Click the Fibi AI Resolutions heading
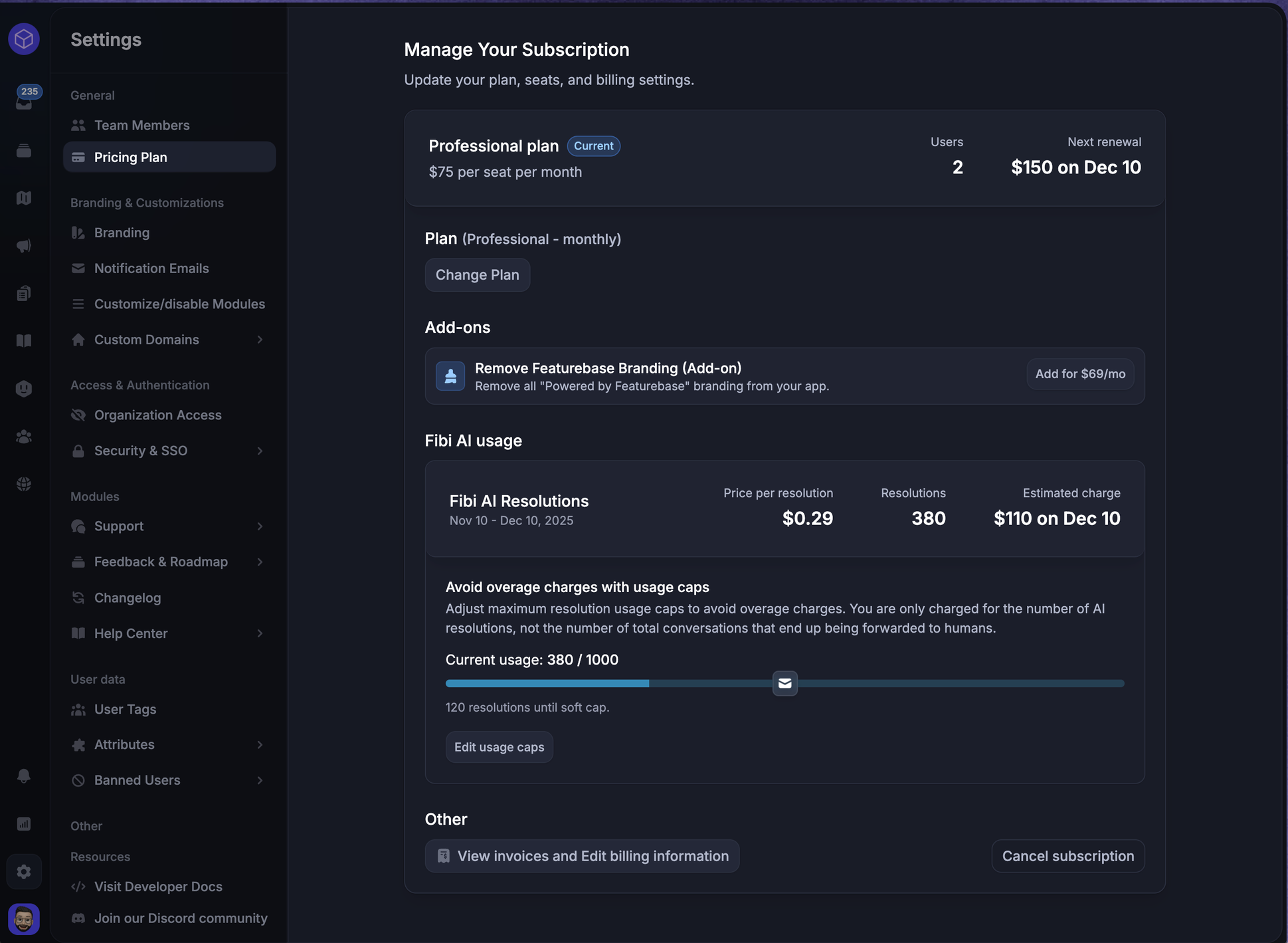1288x943 pixels. [519, 501]
